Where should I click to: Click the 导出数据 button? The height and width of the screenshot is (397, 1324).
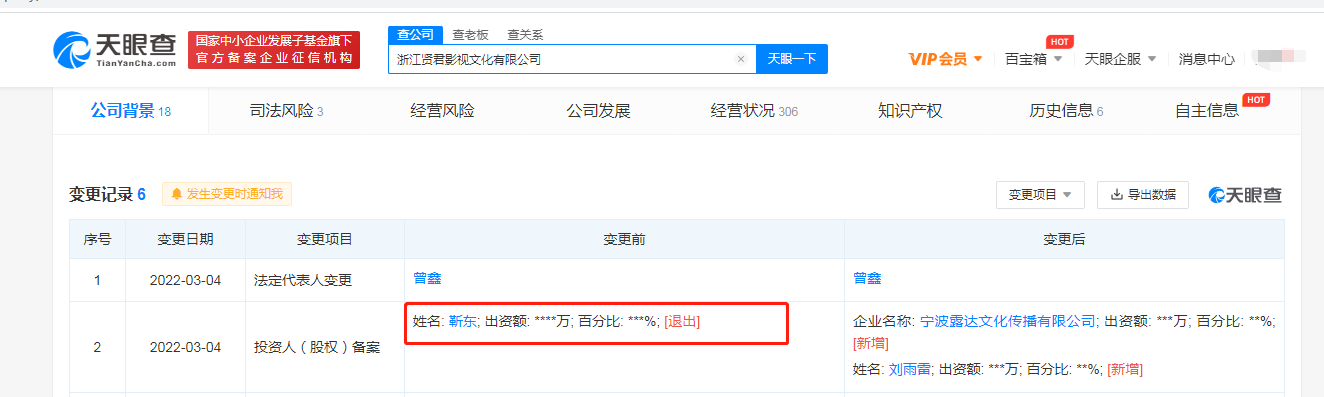(x=1143, y=195)
